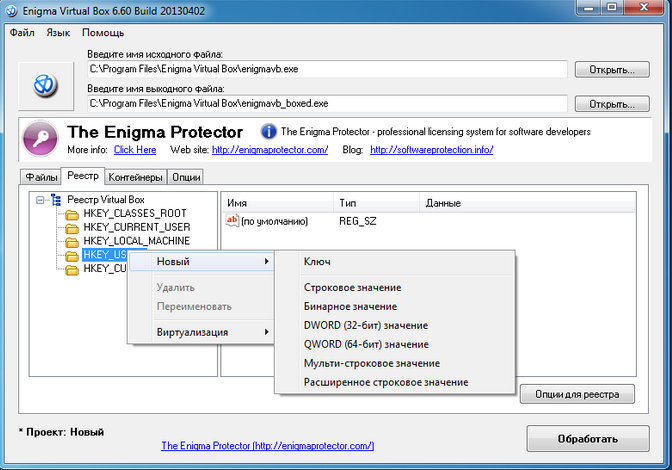Image resolution: width=672 pixels, height=470 pixels.
Task: Click the Enigma title bar app icon
Action: click(x=11, y=11)
